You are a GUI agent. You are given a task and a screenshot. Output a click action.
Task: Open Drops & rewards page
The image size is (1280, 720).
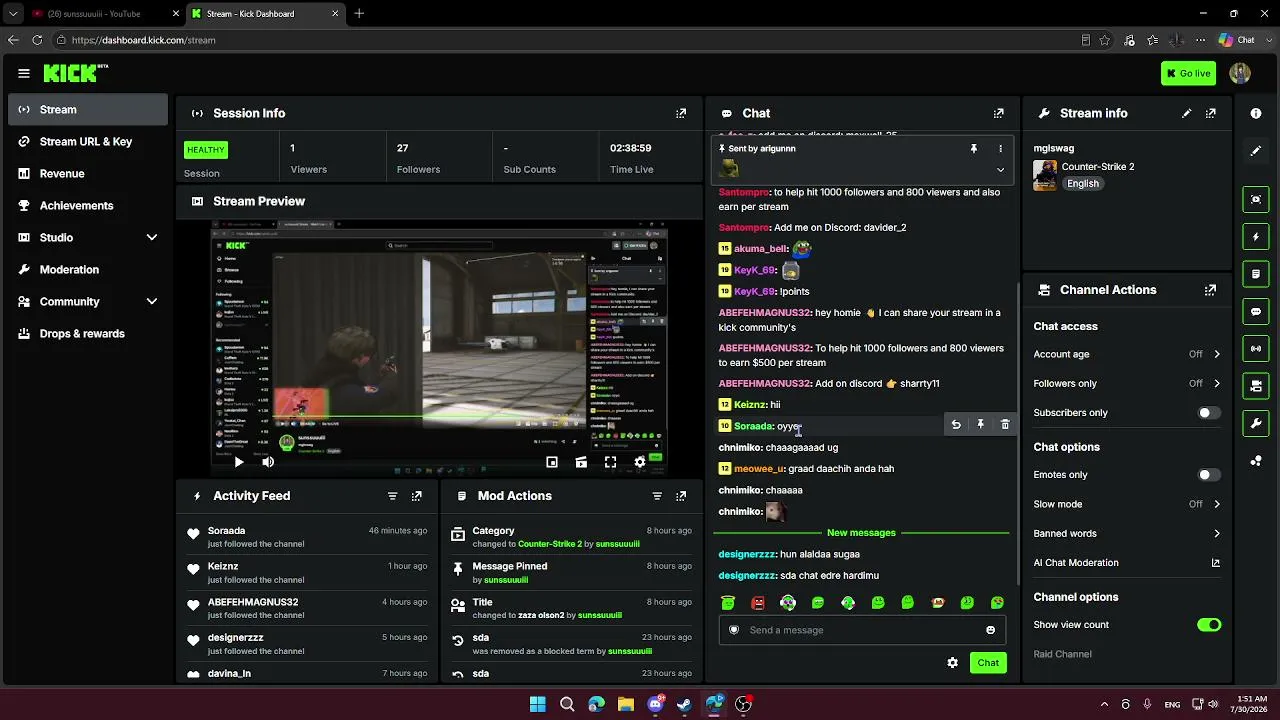point(87,334)
